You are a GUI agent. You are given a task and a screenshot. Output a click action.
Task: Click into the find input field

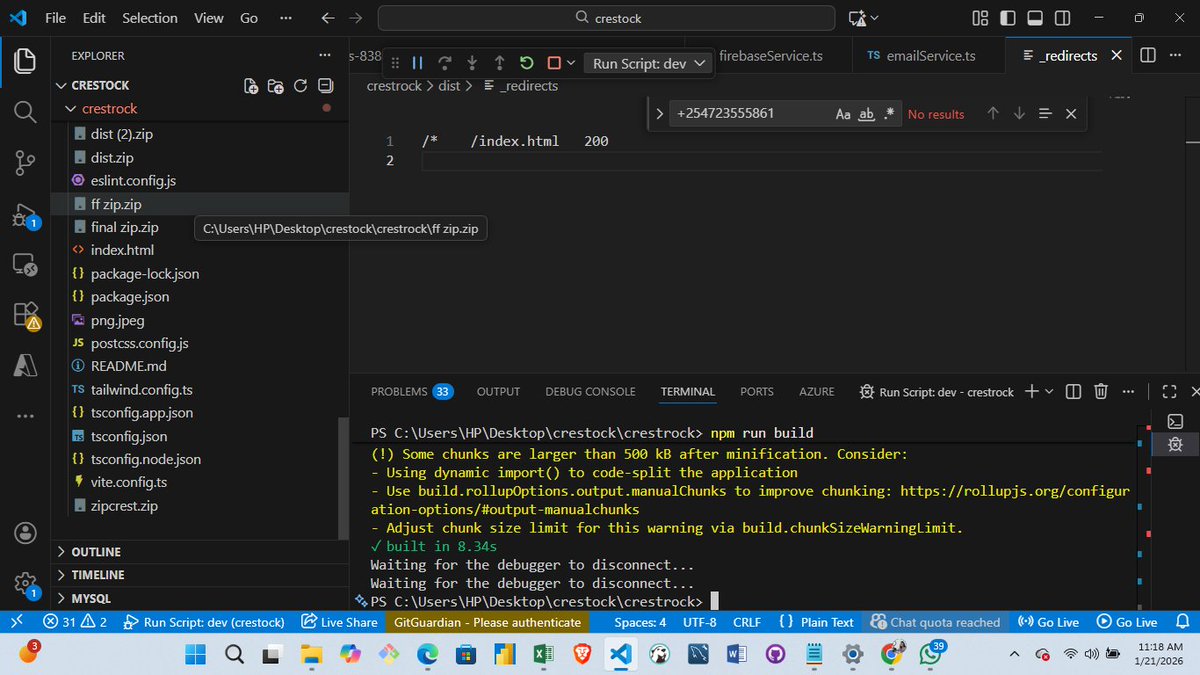pos(750,114)
